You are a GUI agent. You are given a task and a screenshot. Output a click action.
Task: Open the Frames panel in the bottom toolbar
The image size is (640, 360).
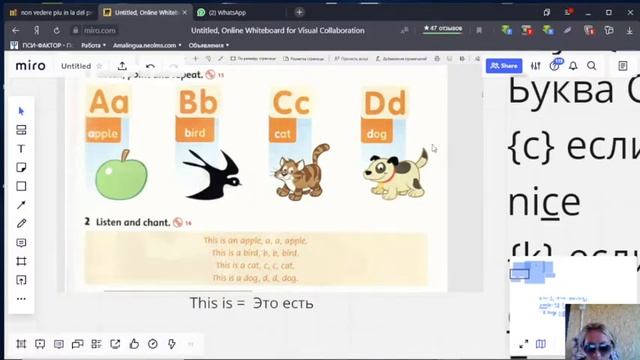(x=21, y=344)
